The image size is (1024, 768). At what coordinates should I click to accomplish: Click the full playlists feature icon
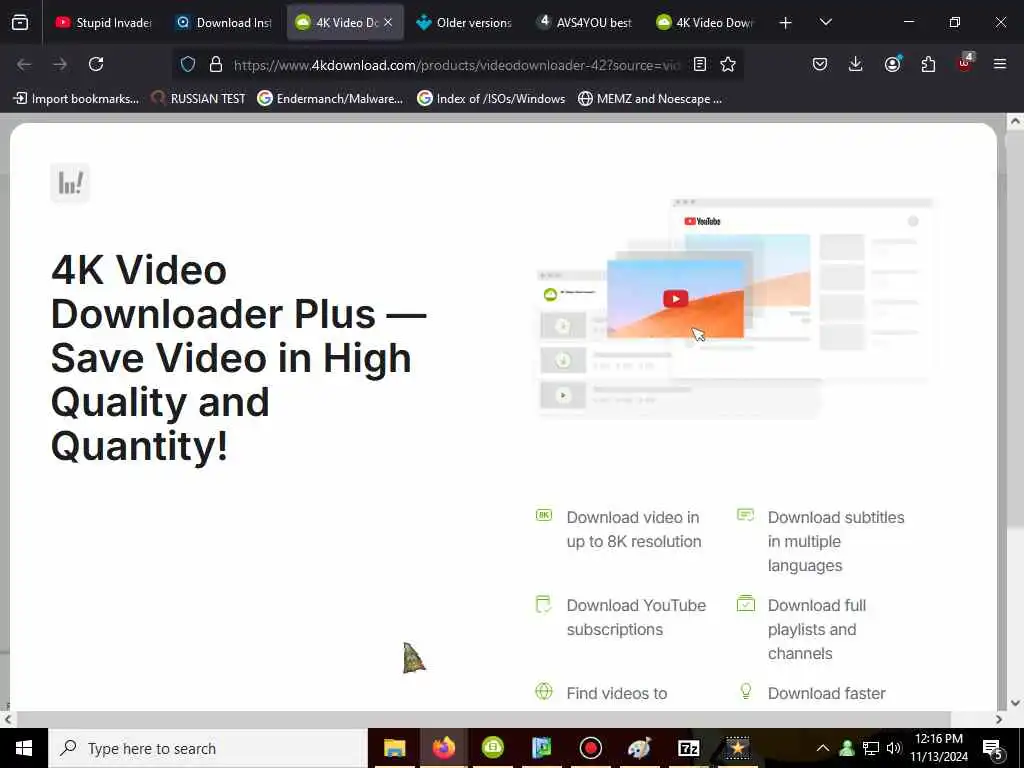746,603
